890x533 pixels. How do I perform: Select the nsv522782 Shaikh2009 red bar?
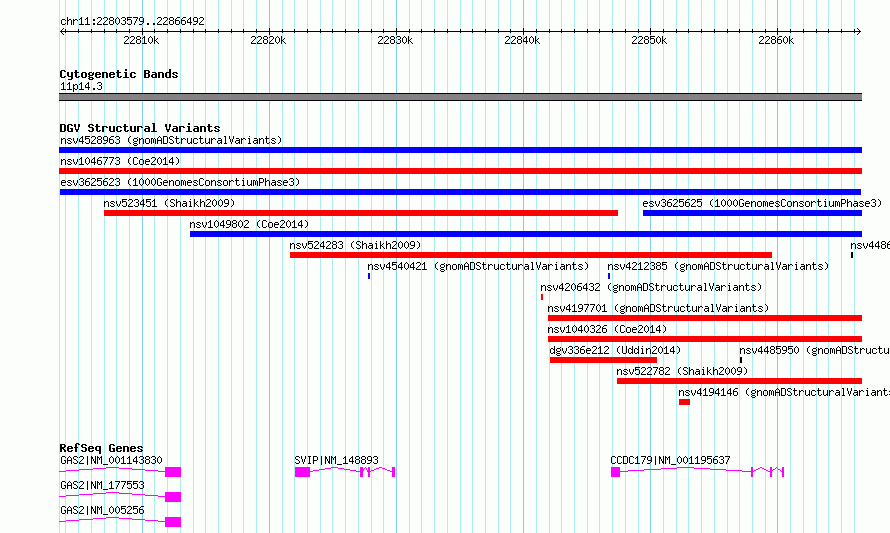point(740,381)
